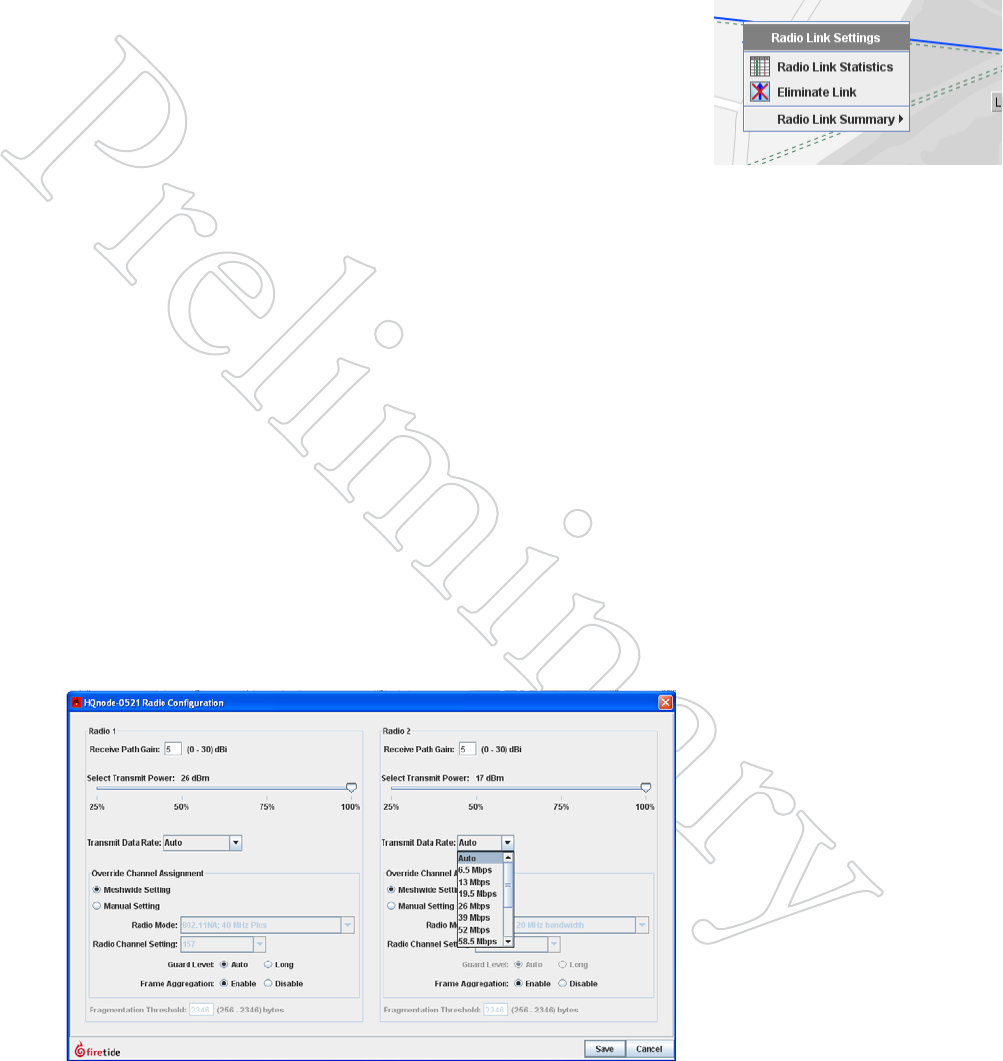Disable Radio 1 Frame Aggregation
Viewport: 1003px width, 1061px height.
point(268,984)
